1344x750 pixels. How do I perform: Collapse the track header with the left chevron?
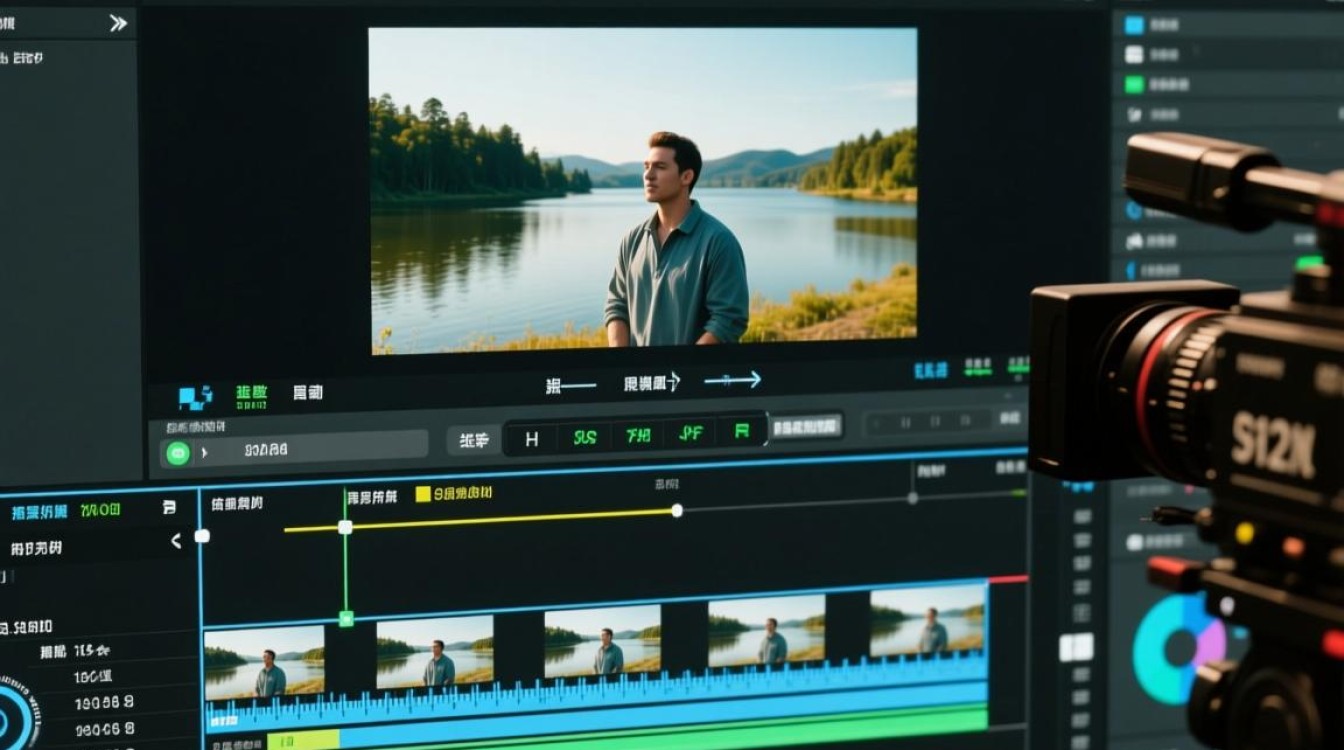pyautogui.click(x=176, y=541)
